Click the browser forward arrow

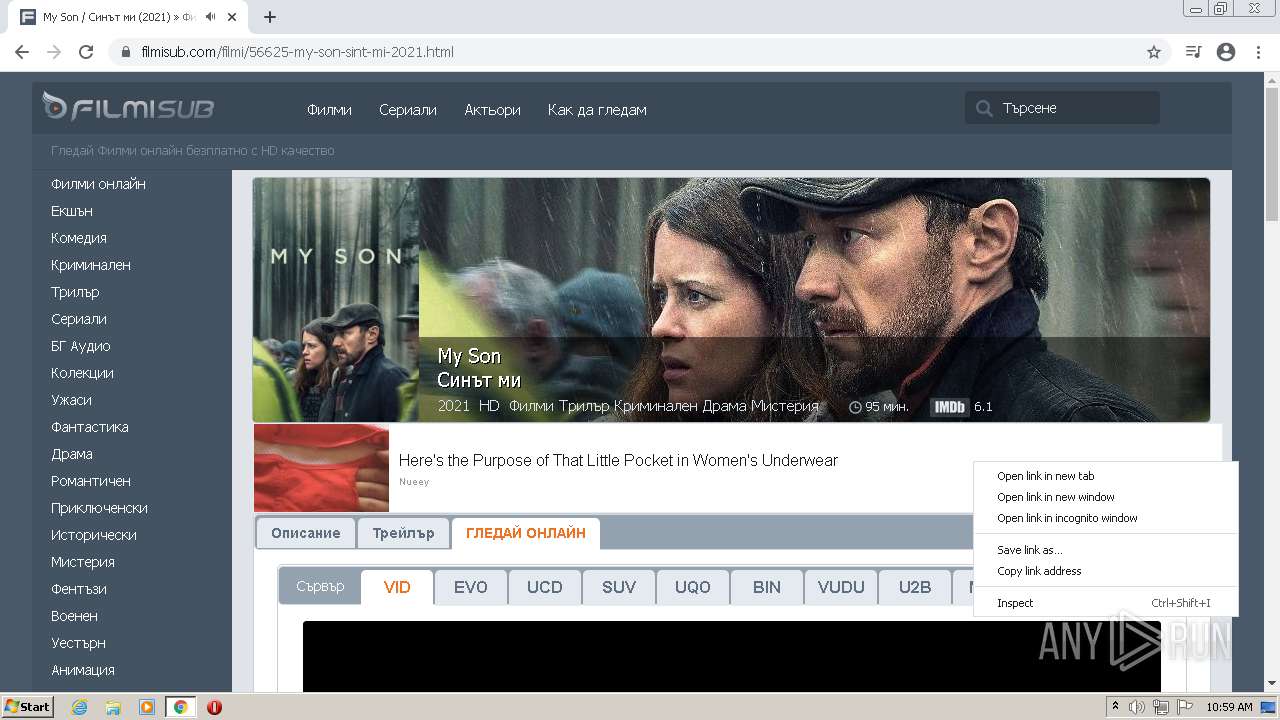(x=54, y=52)
